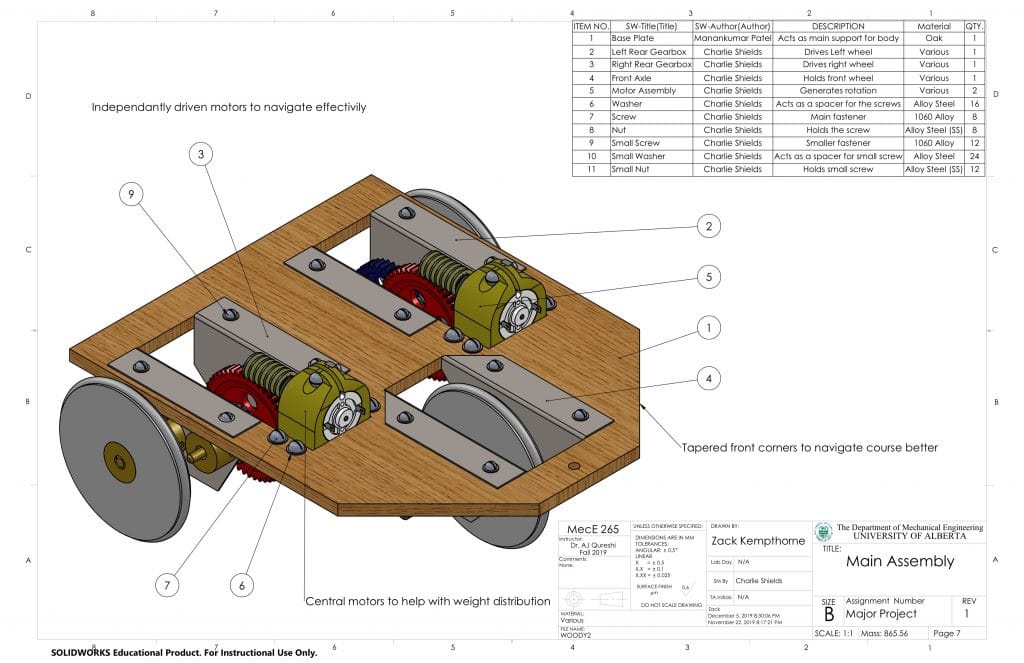Click the 'Zack Kempthorne' drawn by field
Viewport: 1024px width, 663px height.
(758, 541)
